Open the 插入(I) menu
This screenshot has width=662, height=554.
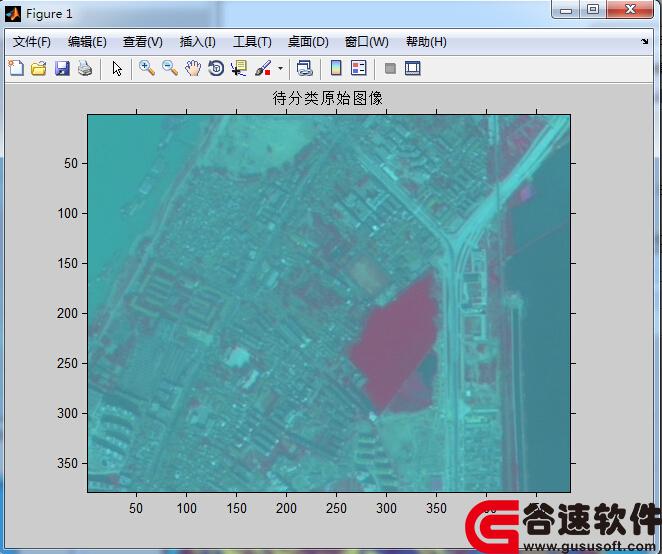pos(198,42)
